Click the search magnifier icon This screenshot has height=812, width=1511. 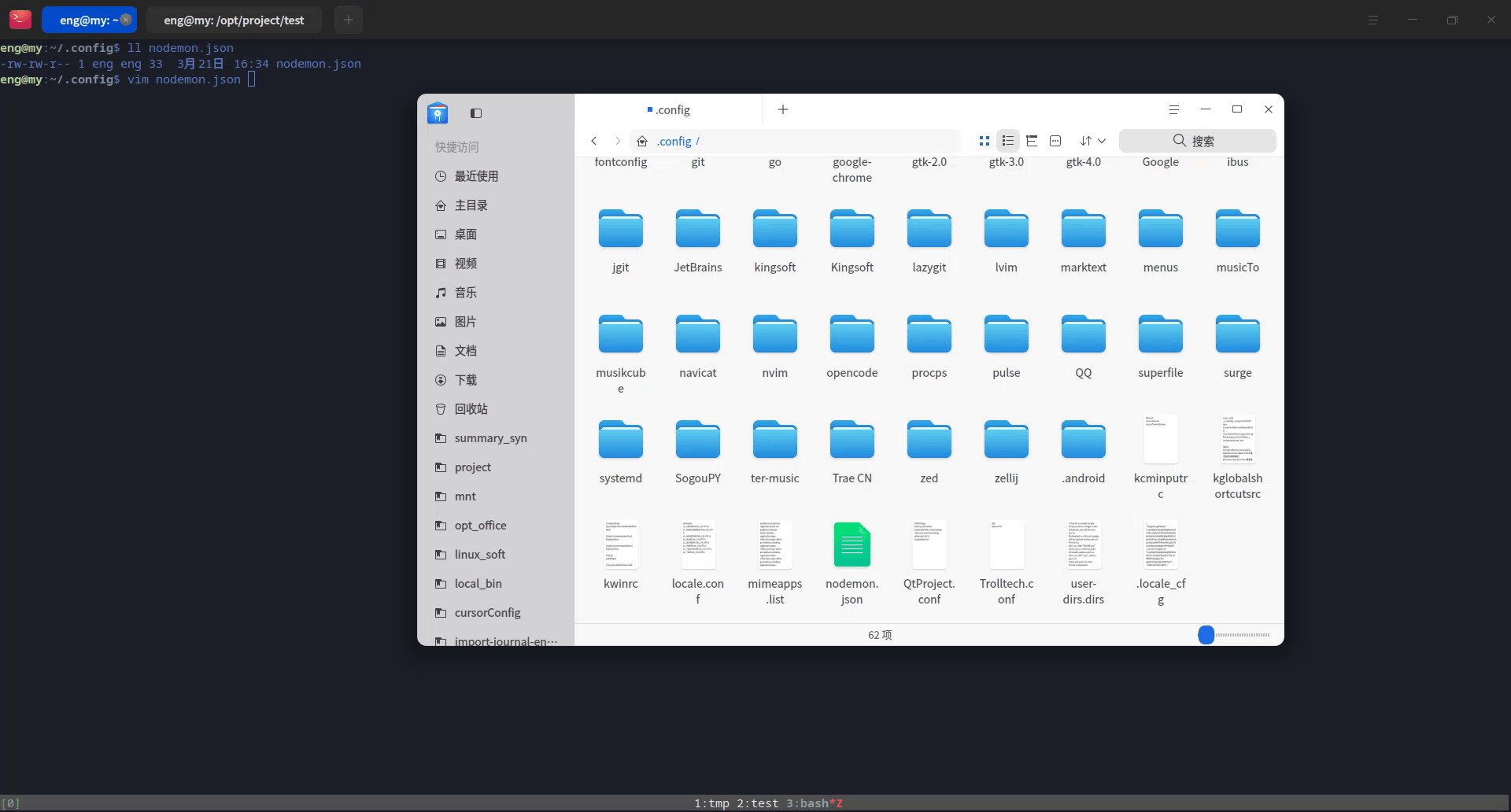(x=1179, y=140)
